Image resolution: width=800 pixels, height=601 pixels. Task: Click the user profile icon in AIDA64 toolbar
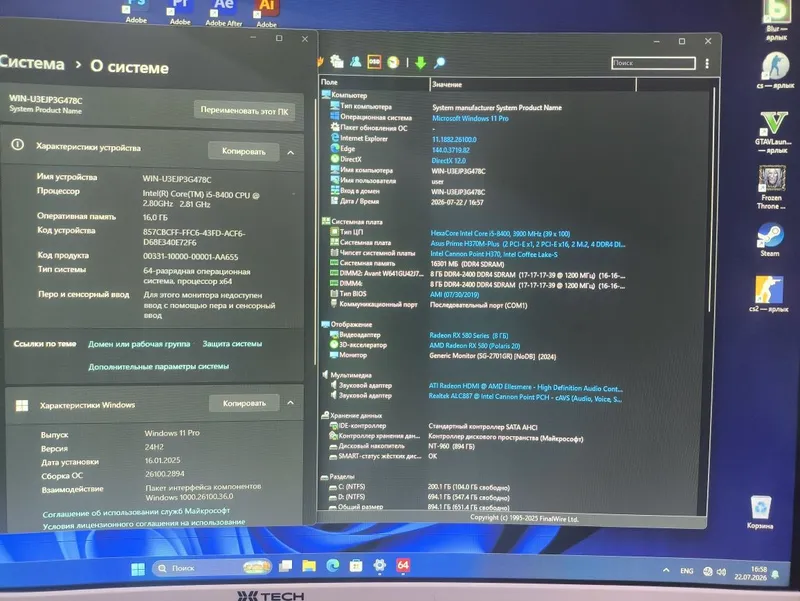(356, 62)
